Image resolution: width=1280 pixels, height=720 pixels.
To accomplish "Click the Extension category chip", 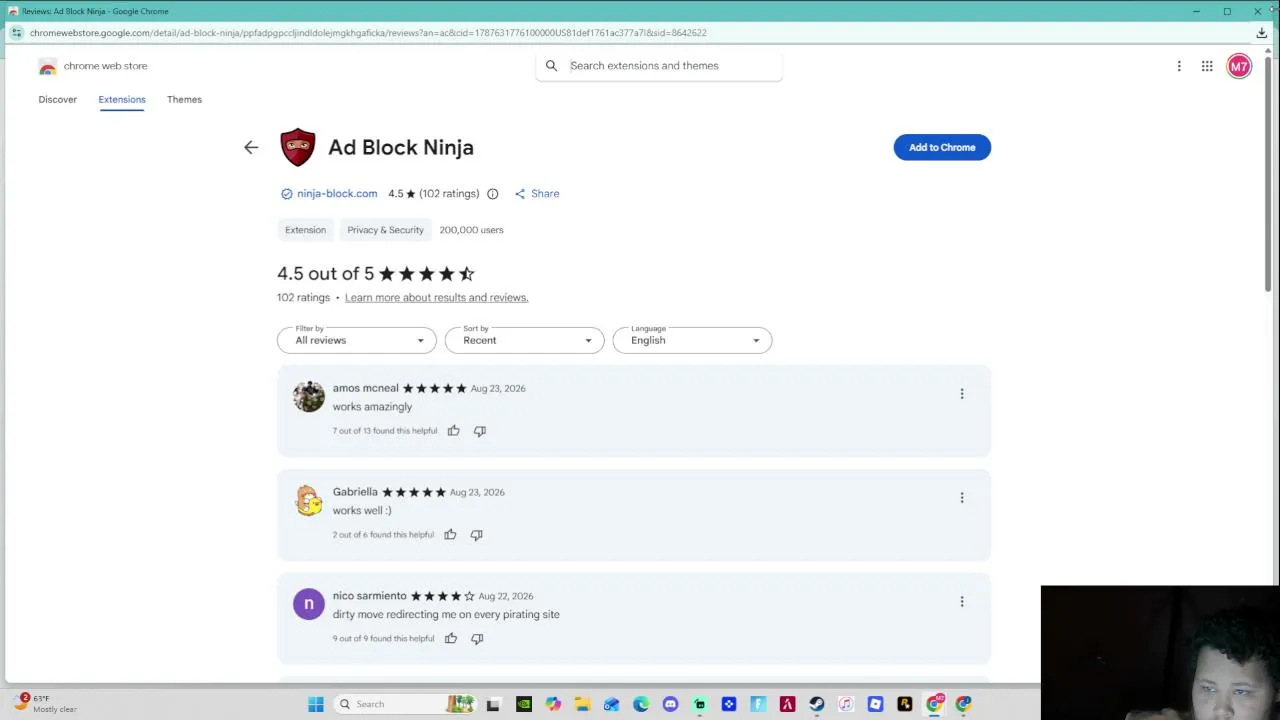I will [305, 230].
